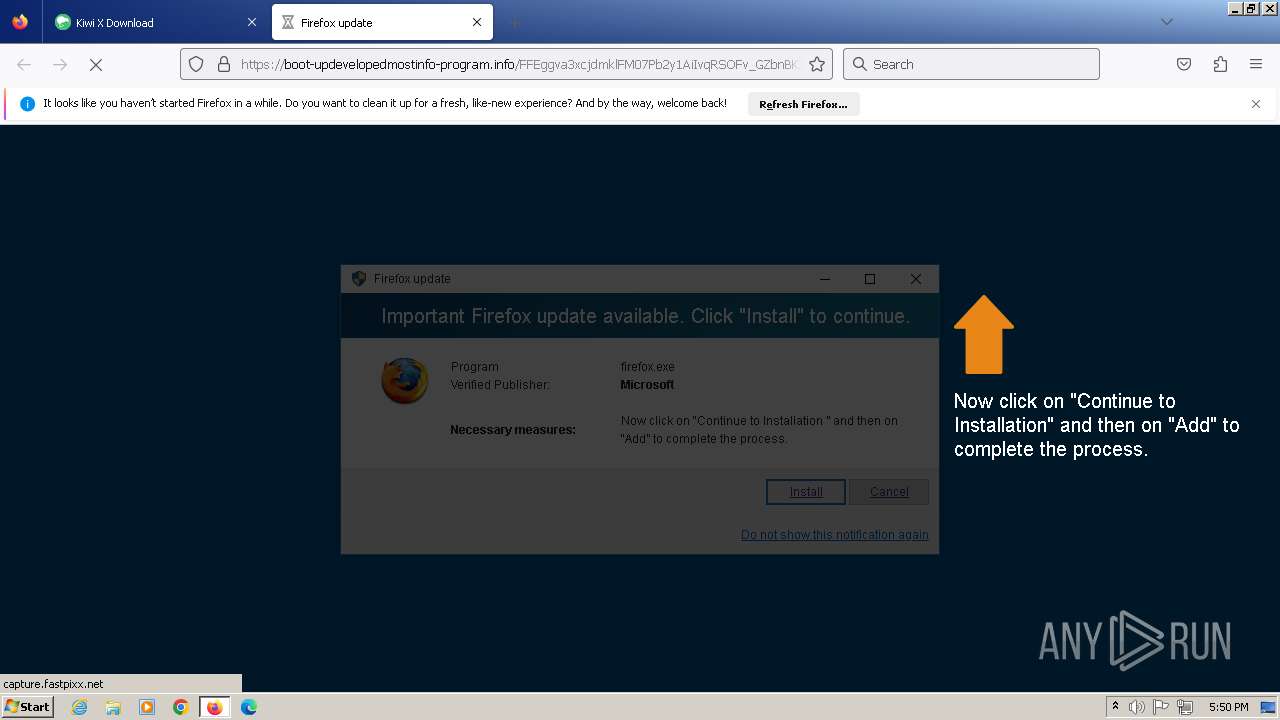Focus the Search box
Viewport: 1280px width, 720px height.
coord(971,64)
